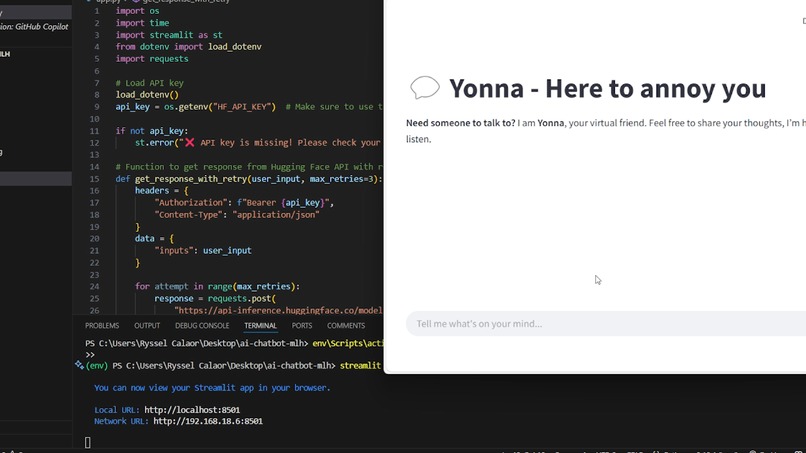Focus the 'Tell me what's on your mind...' input
The image size is (806, 453).
(x=606, y=323)
